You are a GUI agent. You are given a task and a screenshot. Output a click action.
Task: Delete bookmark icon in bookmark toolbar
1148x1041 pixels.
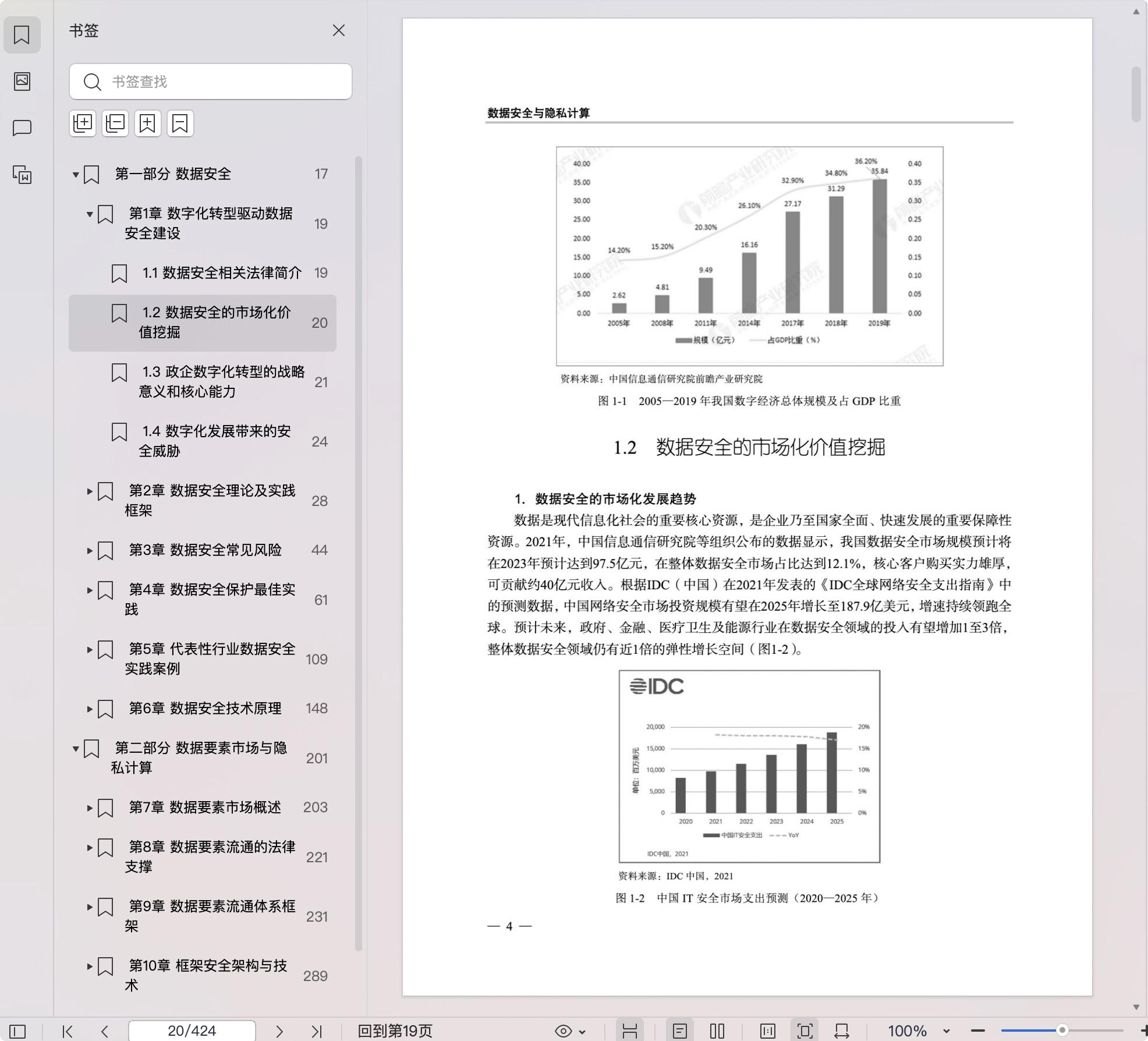pos(180,123)
